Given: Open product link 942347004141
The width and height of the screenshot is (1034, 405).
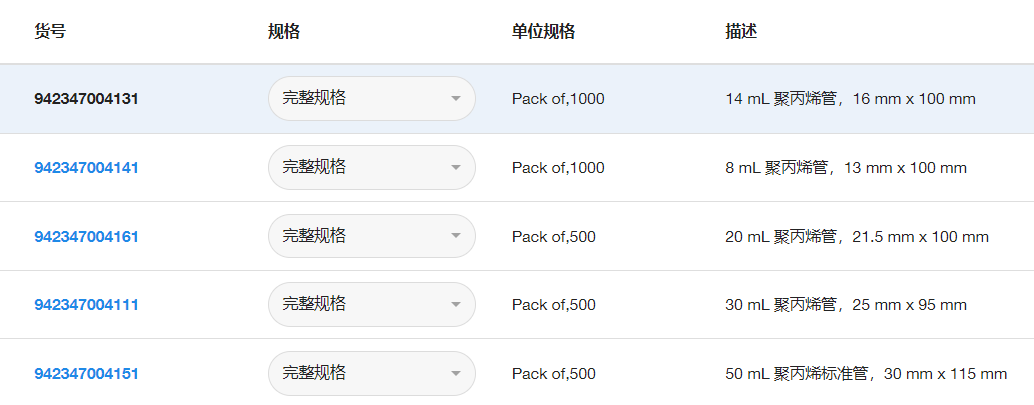Looking at the screenshot, I should [86, 168].
